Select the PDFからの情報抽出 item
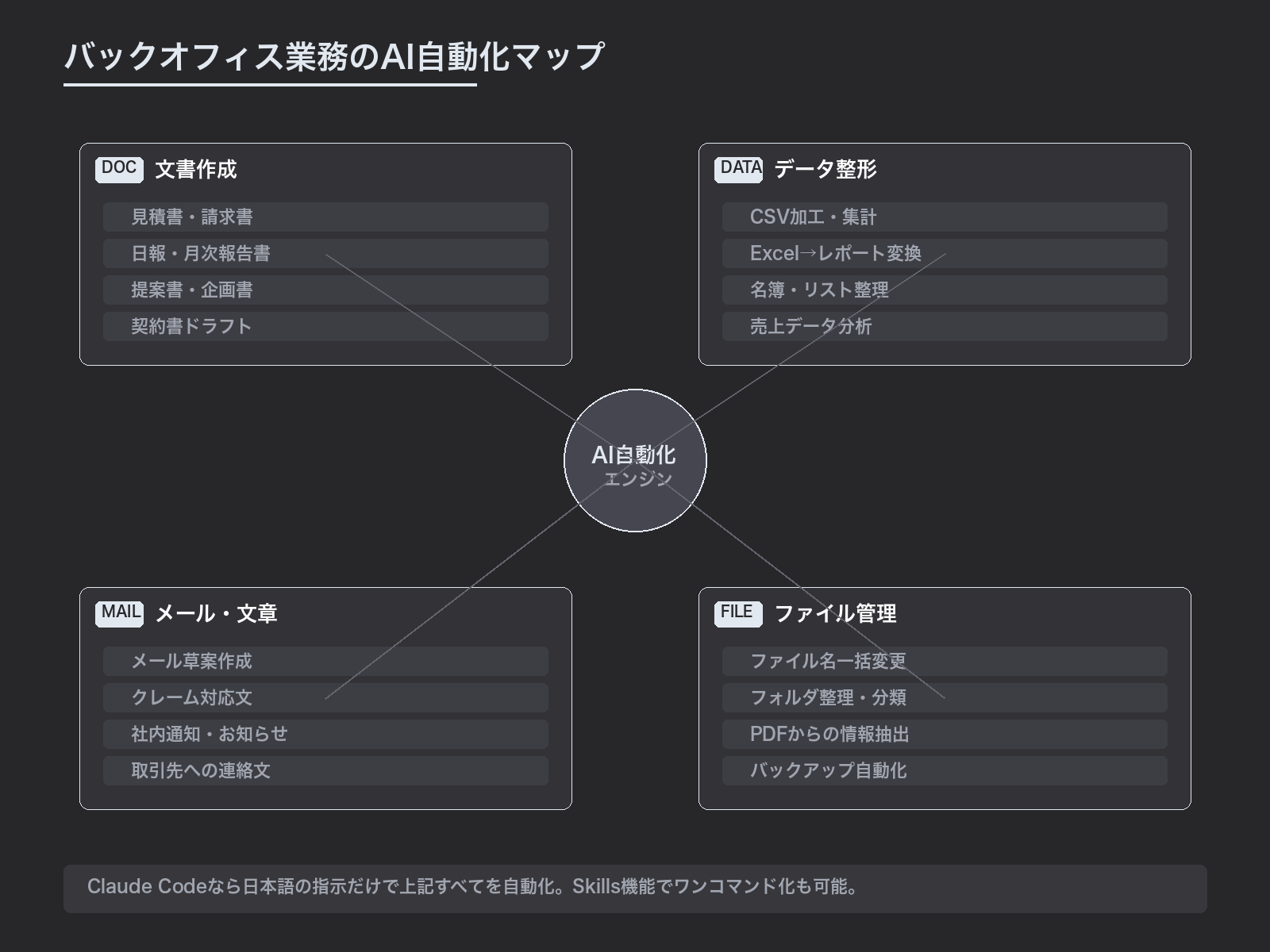 [945, 734]
